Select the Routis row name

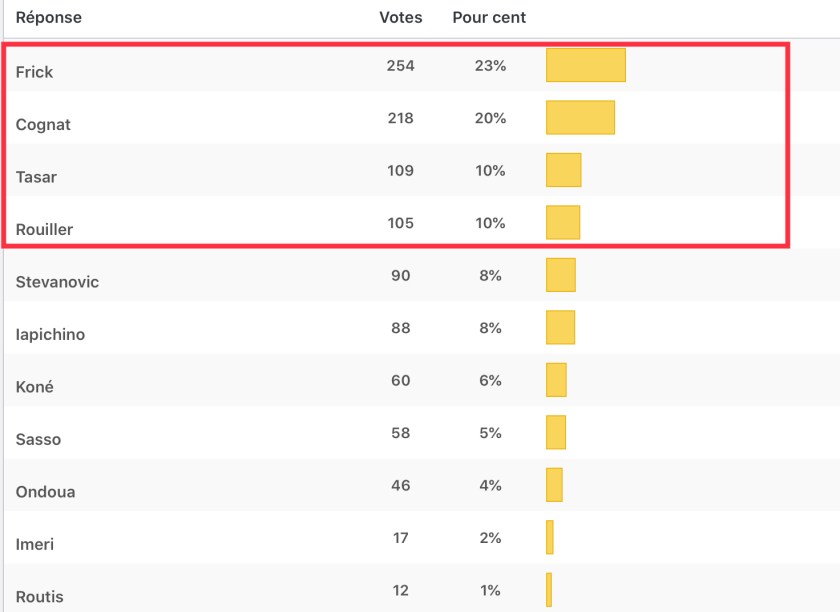(x=40, y=597)
